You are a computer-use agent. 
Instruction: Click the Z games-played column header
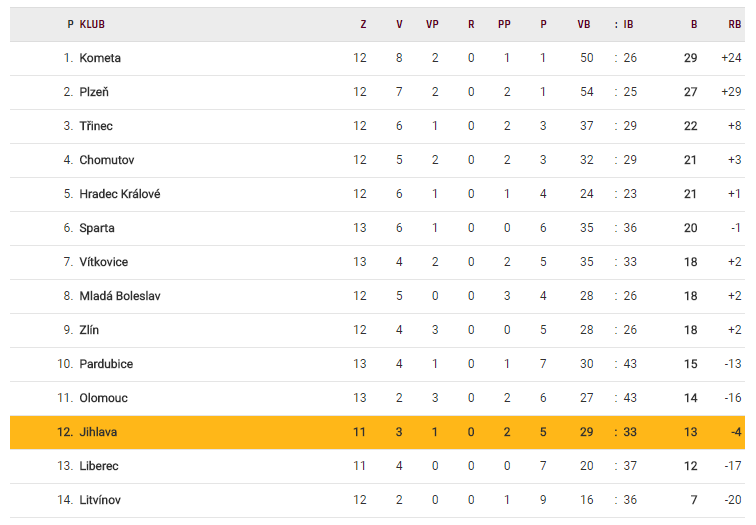[363, 24]
